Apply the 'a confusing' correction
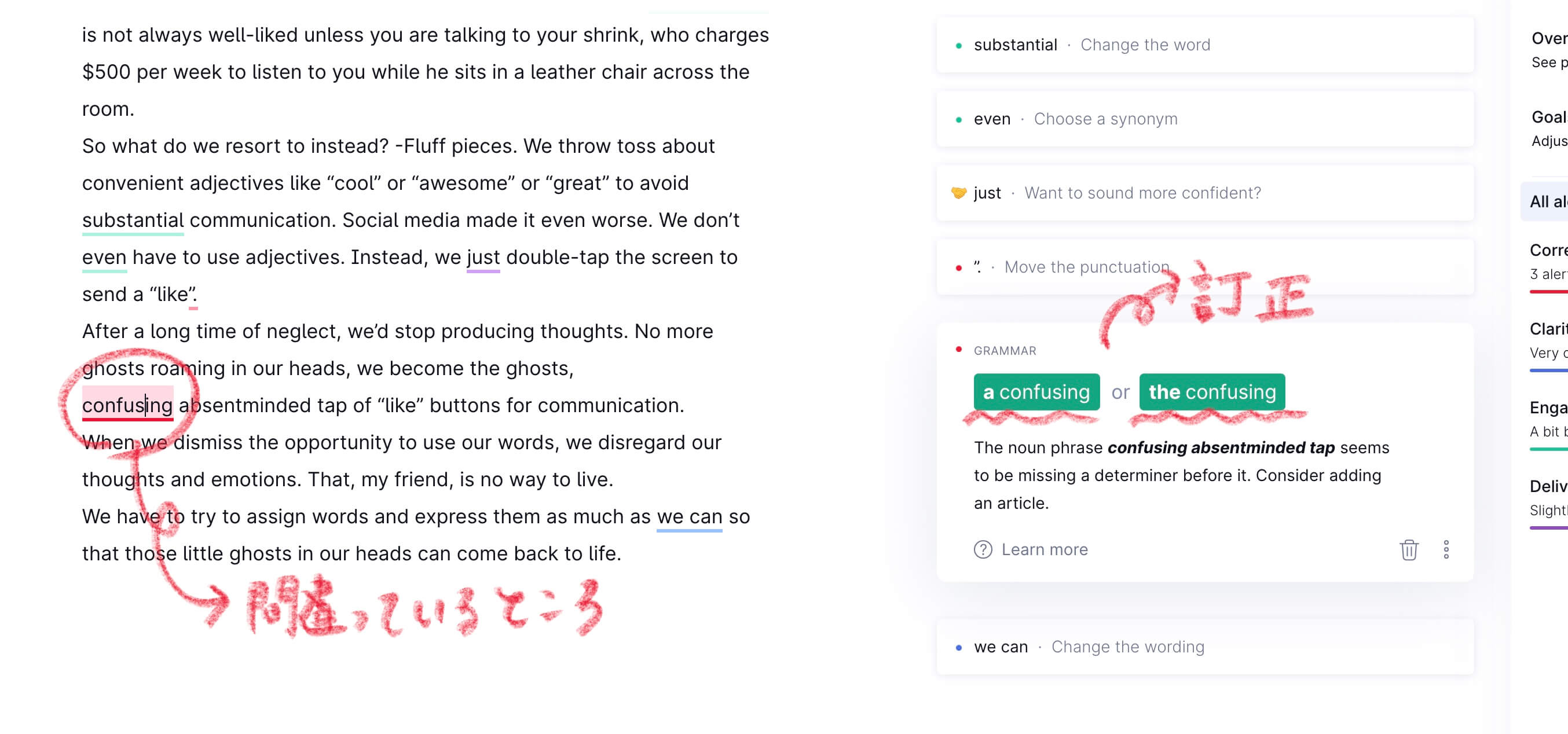The image size is (1568, 734). tap(1036, 392)
